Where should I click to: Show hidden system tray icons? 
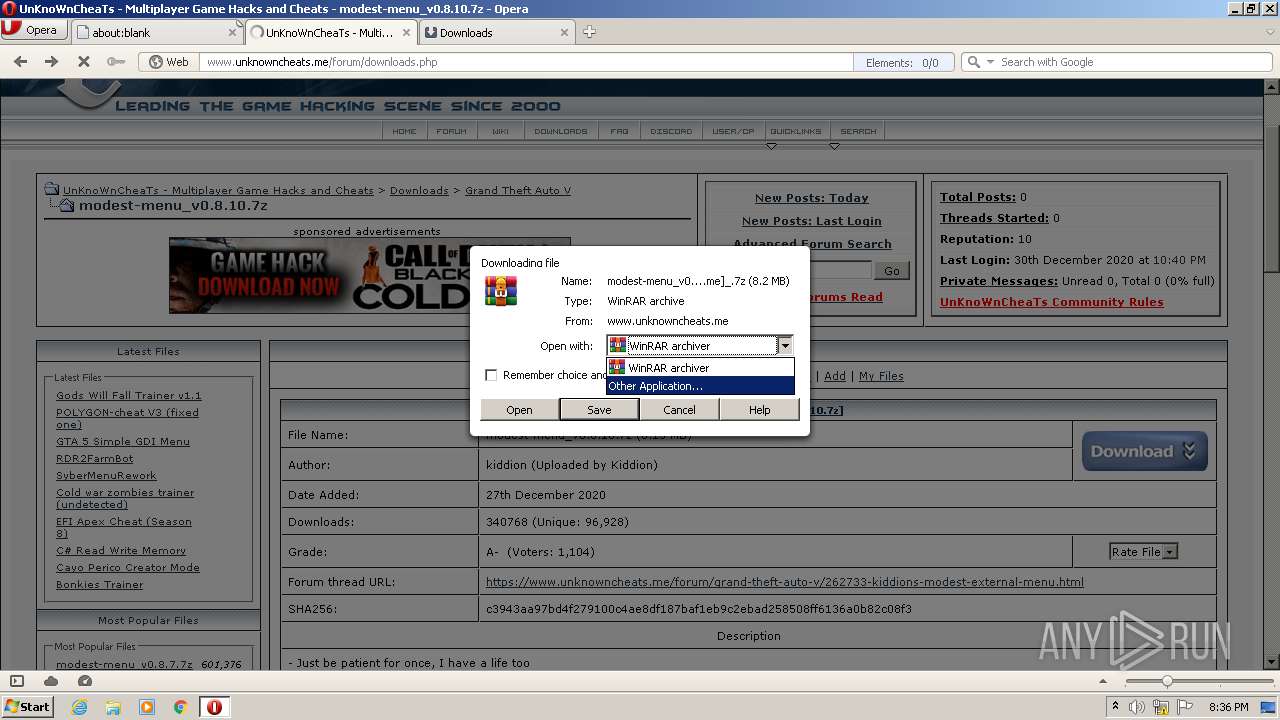1116,707
